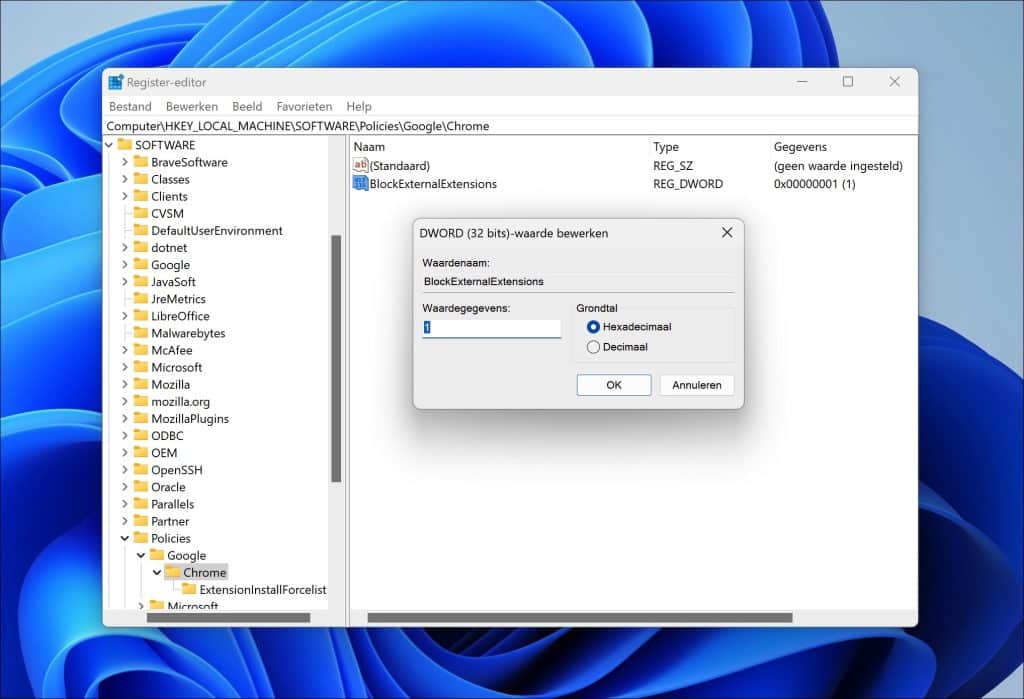The image size is (1024, 699).
Task: Select the ExtensionInstallForcelist key label
Action: coord(263,589)
